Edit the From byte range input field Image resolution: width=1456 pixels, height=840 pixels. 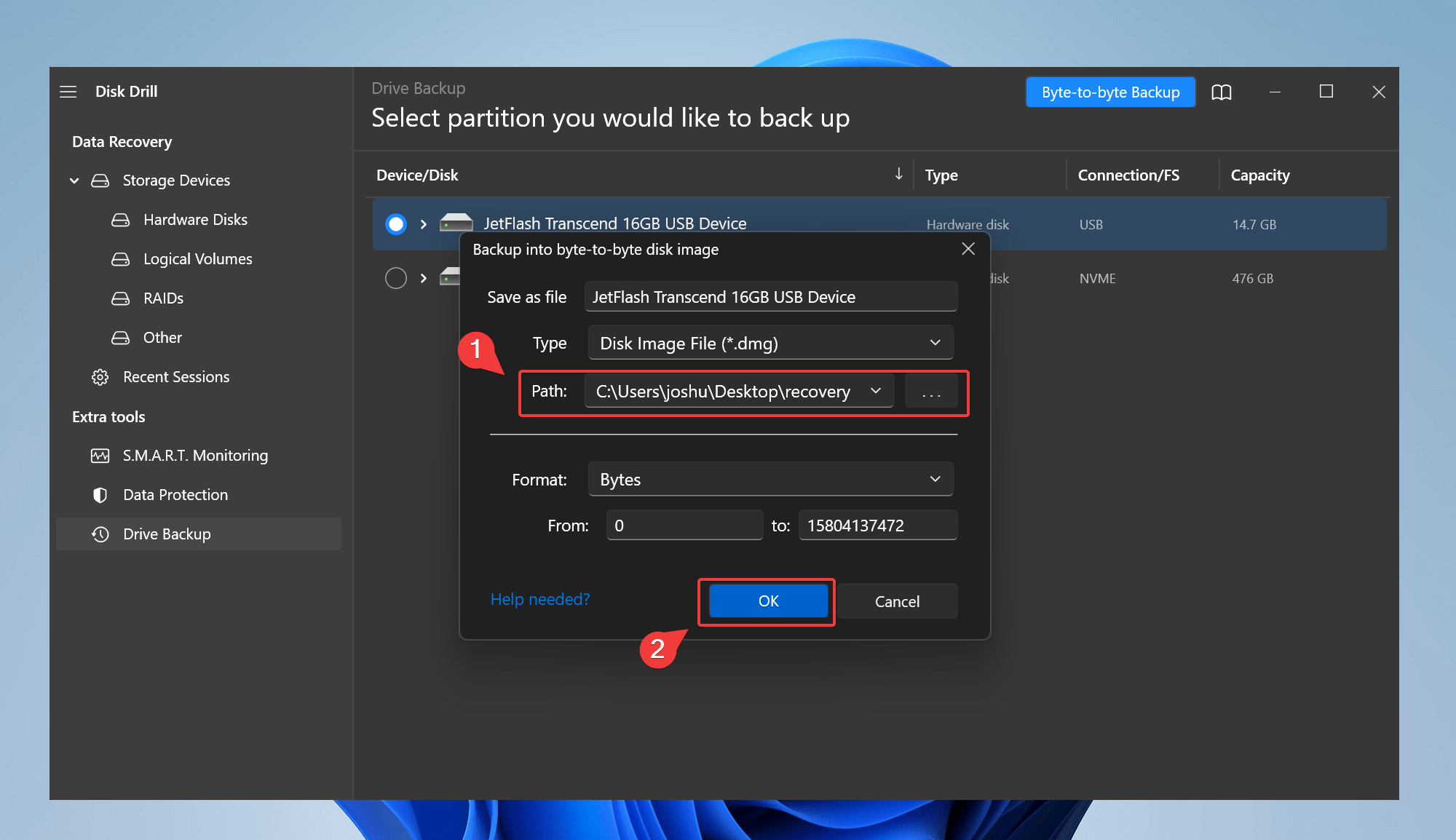(x=684, y=525)
